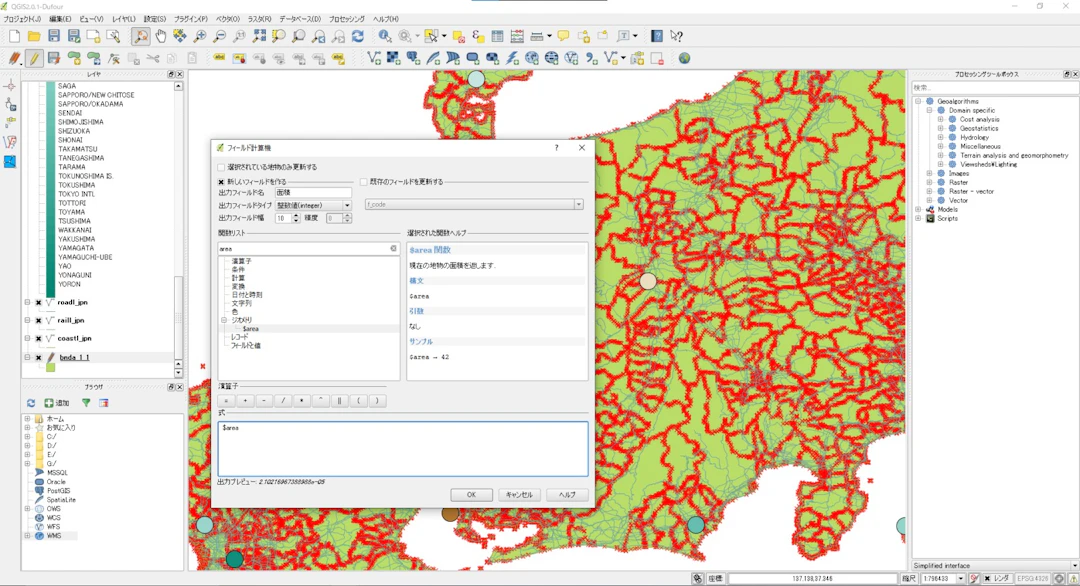1080x586 pixels.
Task: Click the Add Vector Layer icon
Action: tap(374, 59)
